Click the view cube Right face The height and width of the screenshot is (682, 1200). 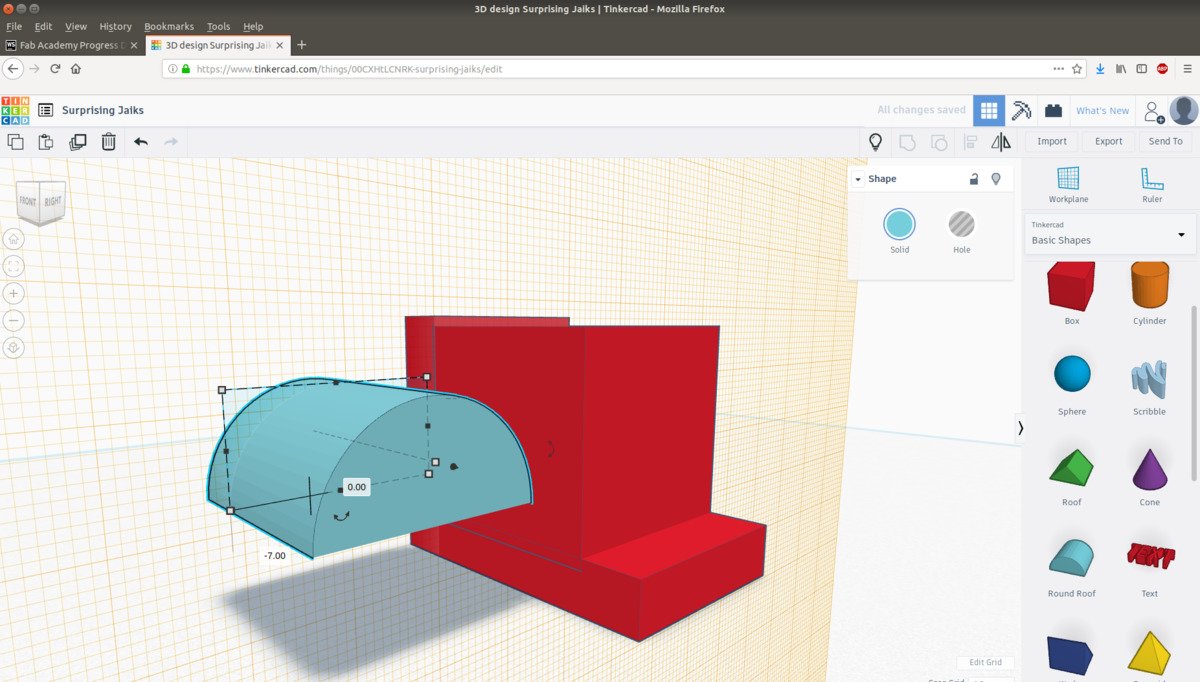(x=53, y=201)
